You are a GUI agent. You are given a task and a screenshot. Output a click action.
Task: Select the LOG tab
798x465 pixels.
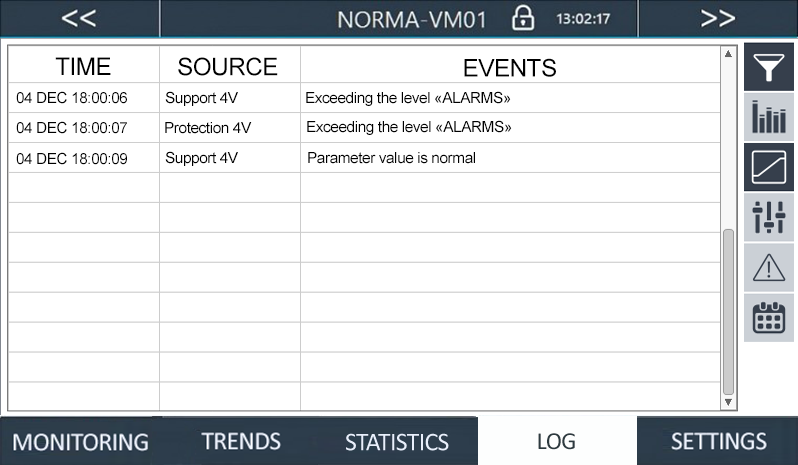coord(557,441)
